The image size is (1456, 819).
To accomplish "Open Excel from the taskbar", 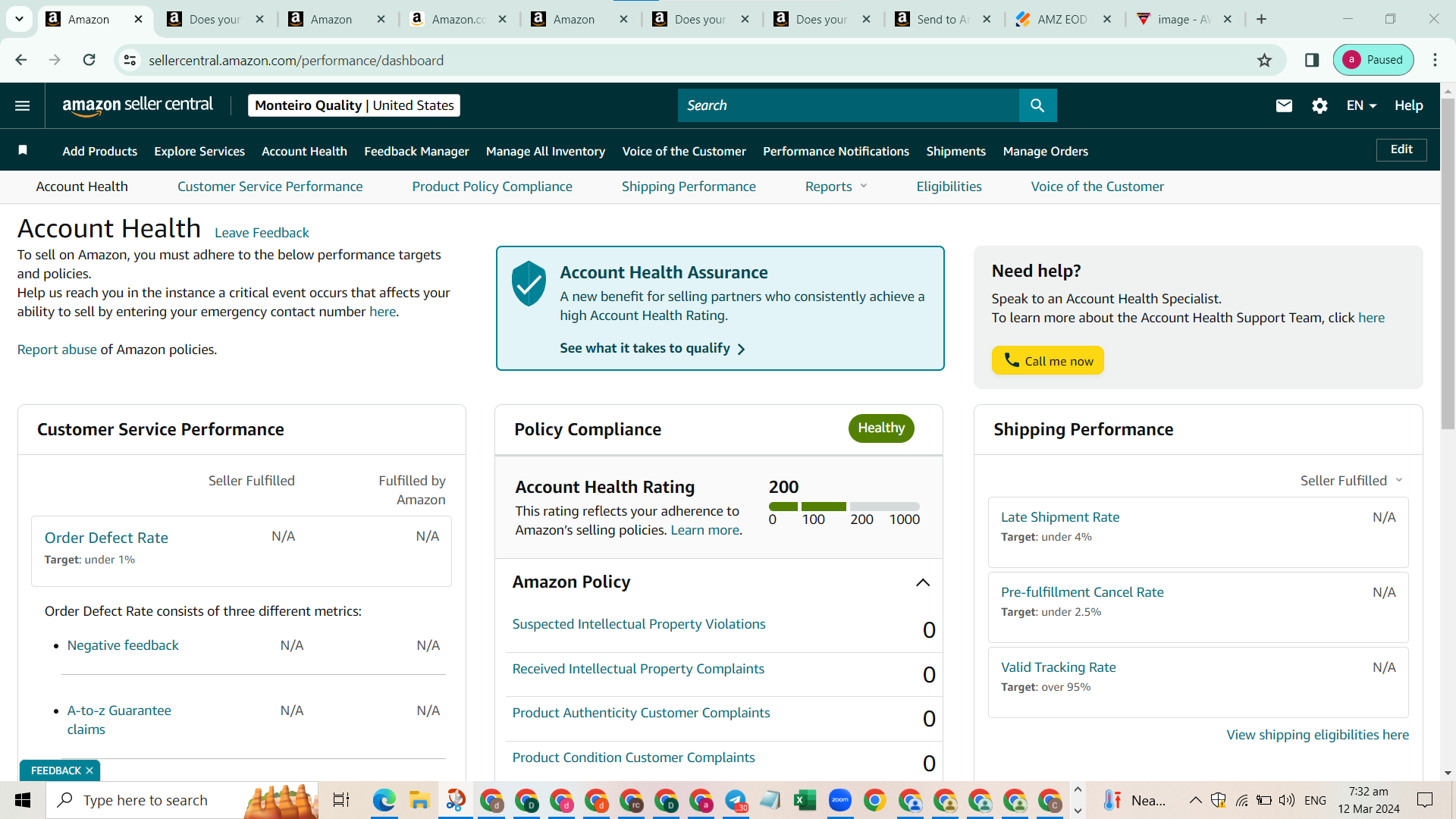I will pos(805,800).
